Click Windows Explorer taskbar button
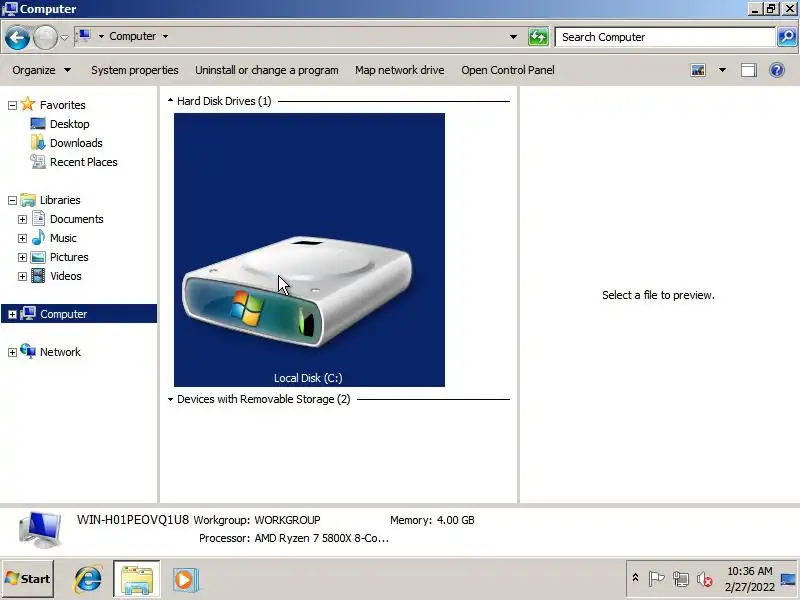The height and width of the screenshot is (600, 800). tap(137, 579)
